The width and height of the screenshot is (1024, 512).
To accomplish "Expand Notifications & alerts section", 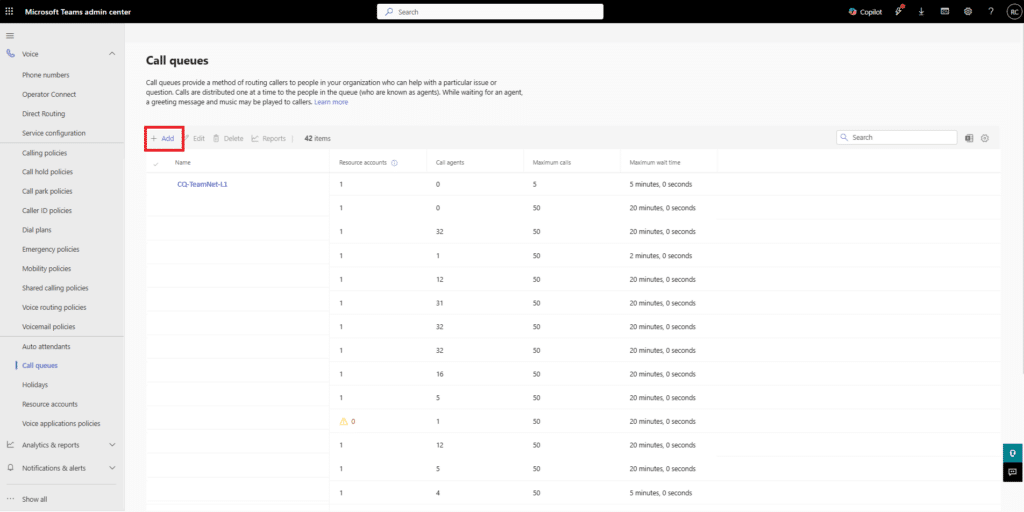I will [112, 467].
